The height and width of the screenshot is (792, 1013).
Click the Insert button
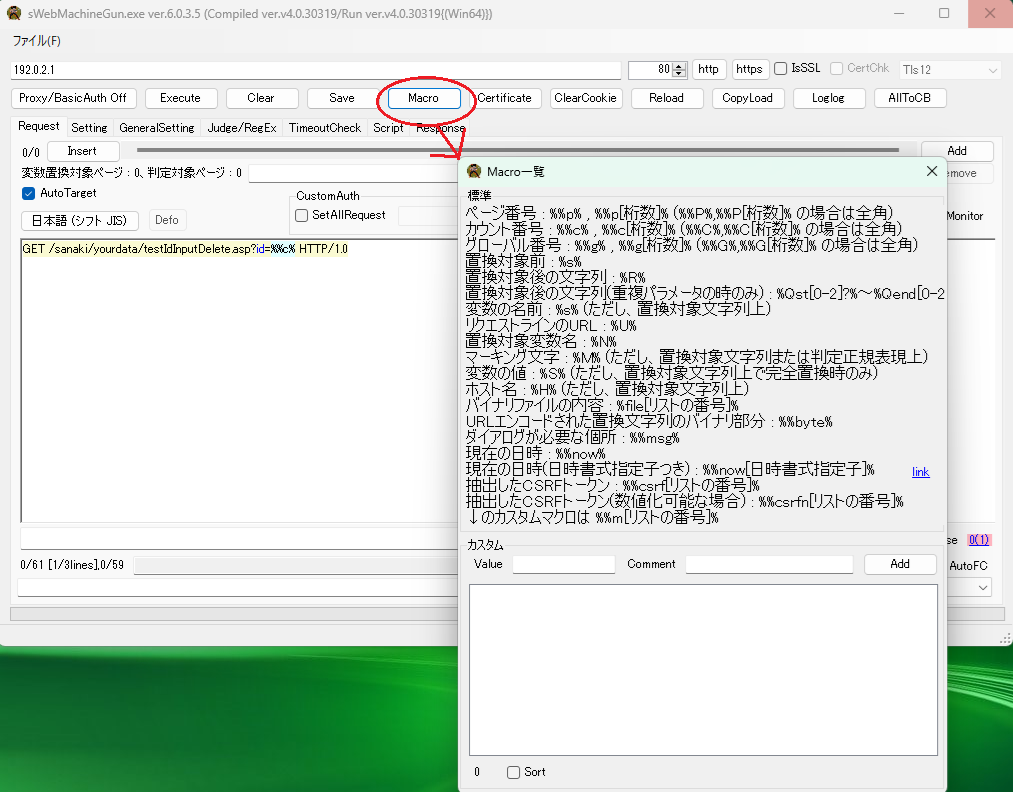pyautogui.click(x=83, y=151)
